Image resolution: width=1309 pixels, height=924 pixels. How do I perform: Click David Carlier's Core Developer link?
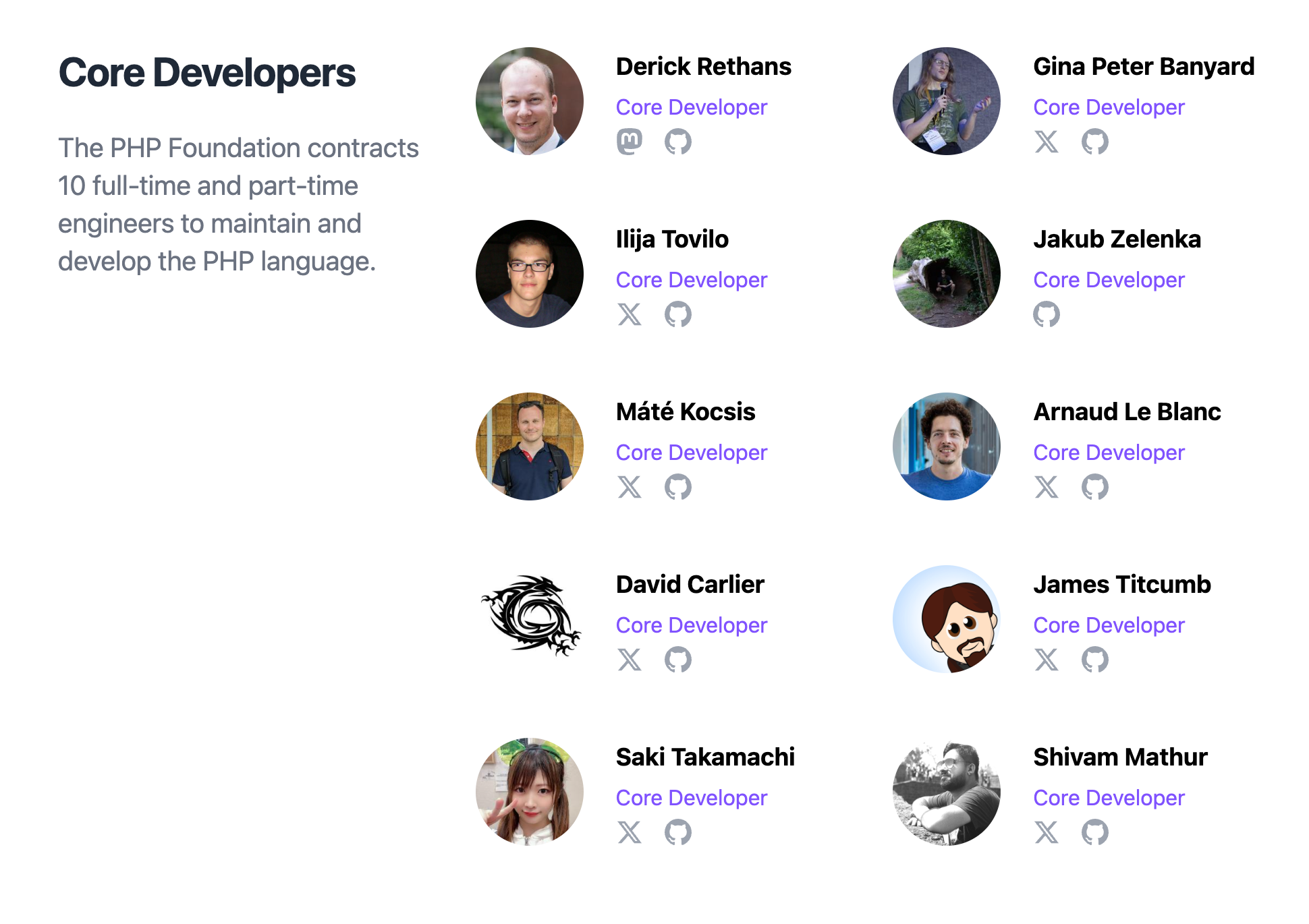694,624
